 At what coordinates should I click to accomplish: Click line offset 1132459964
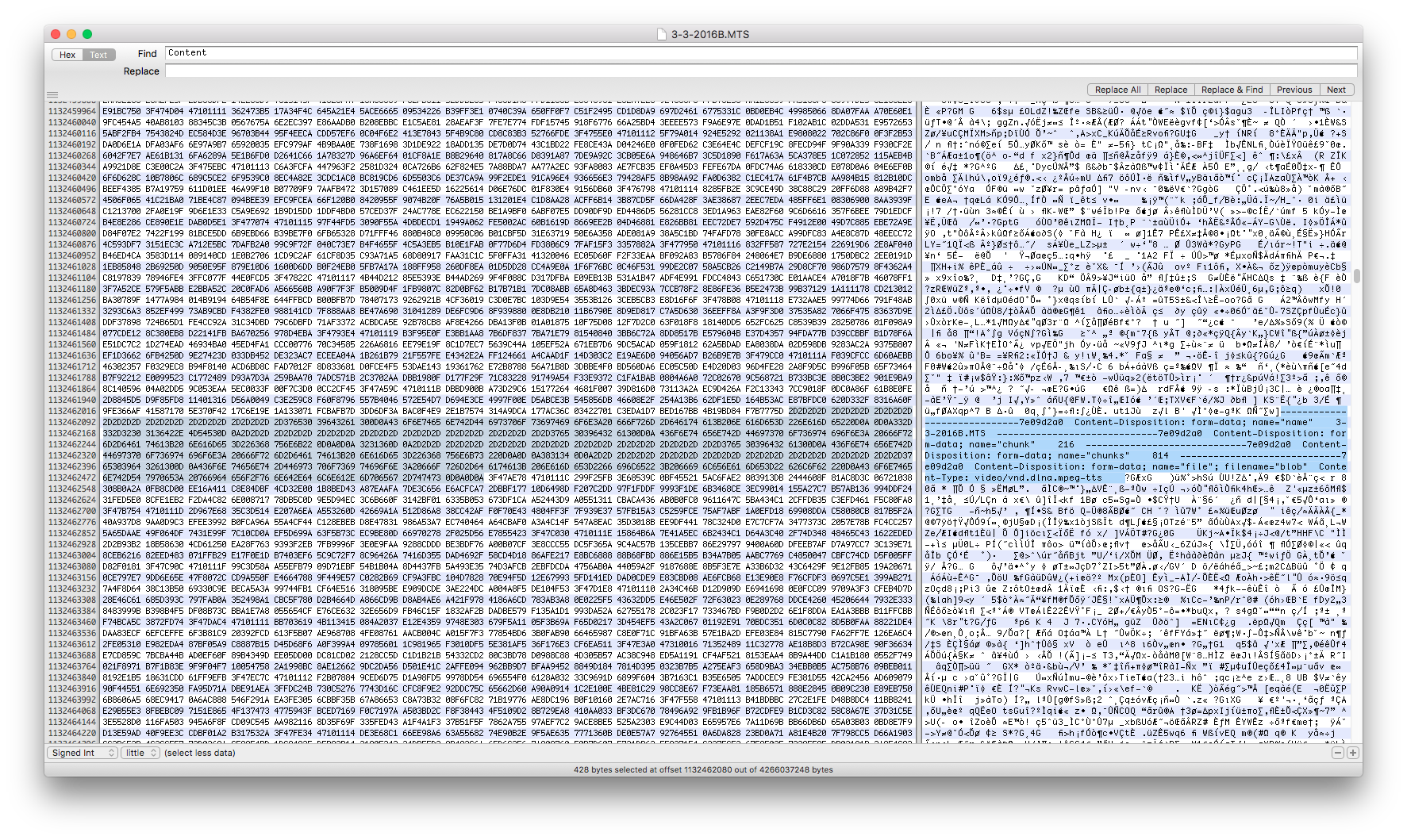coord(72,111)
